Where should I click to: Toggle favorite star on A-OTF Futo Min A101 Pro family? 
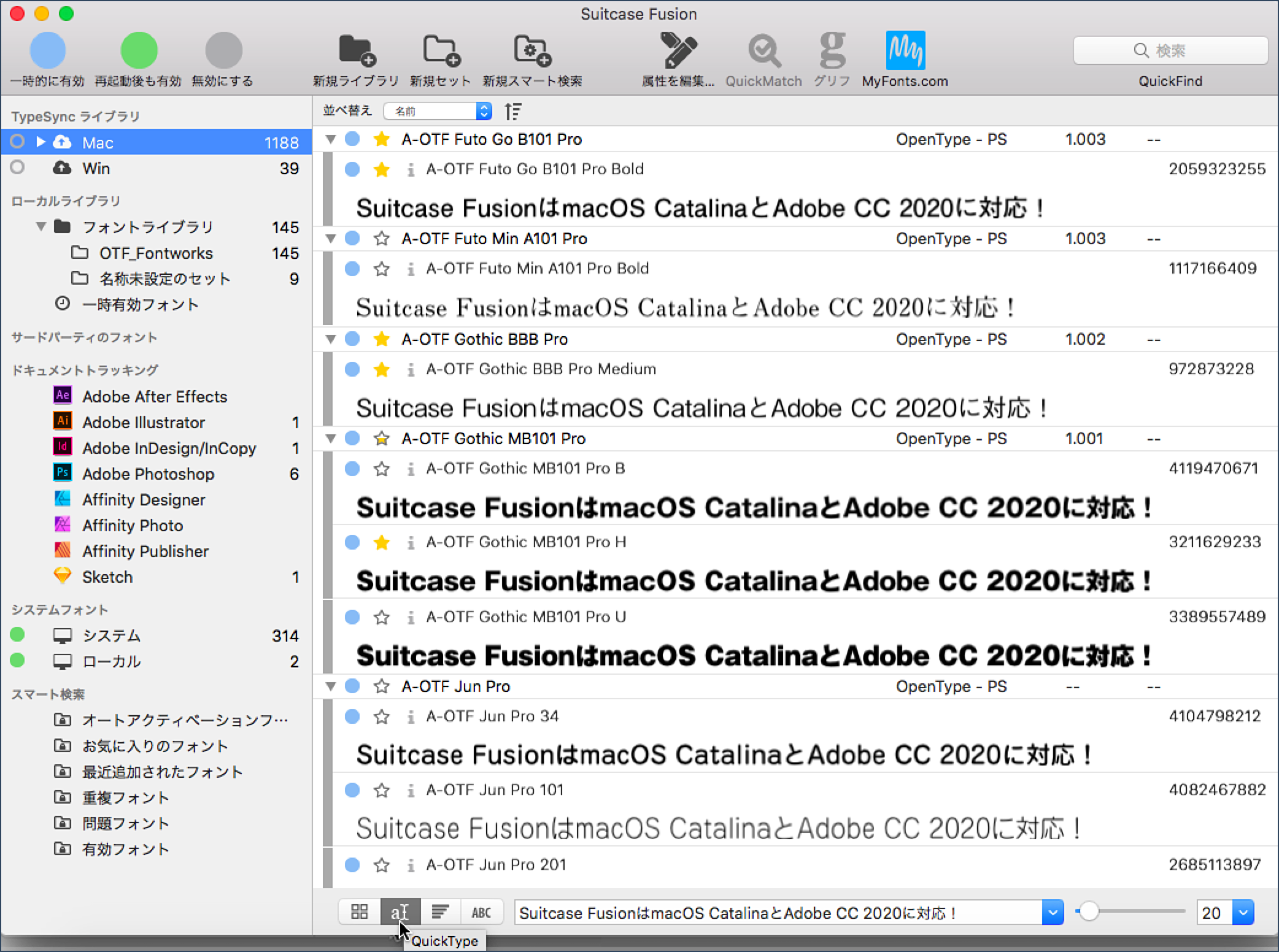click(x=382, y=239)
